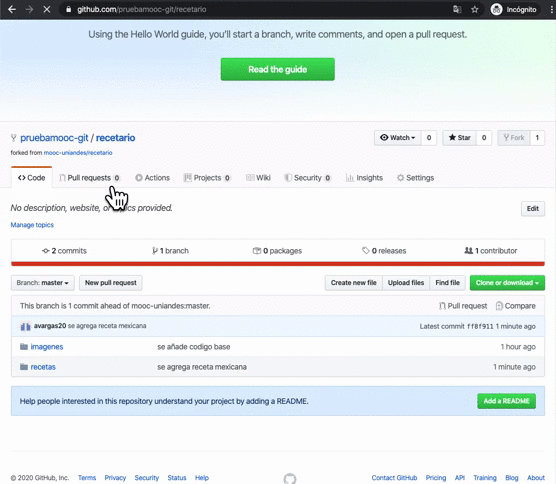Viewport: 556px width, 484px height.
Task: Click Read the guide button
Action: point(277,69)
